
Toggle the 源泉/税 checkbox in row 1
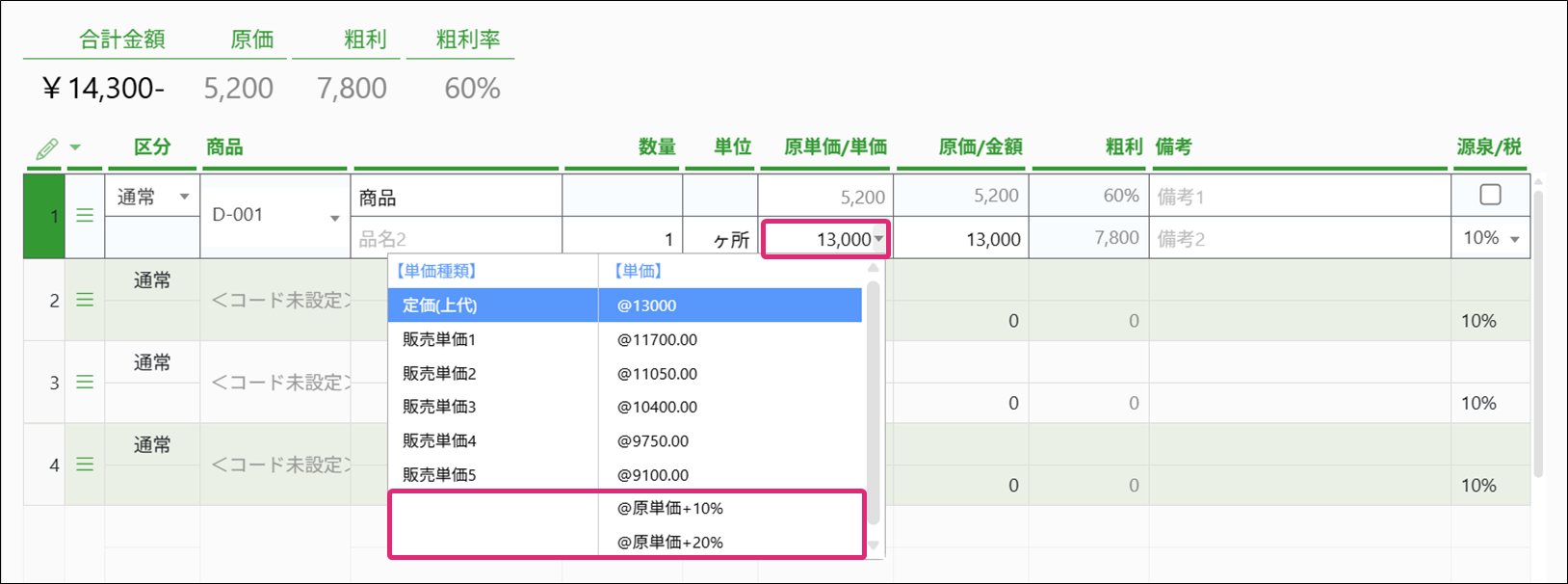(1490, 195)
